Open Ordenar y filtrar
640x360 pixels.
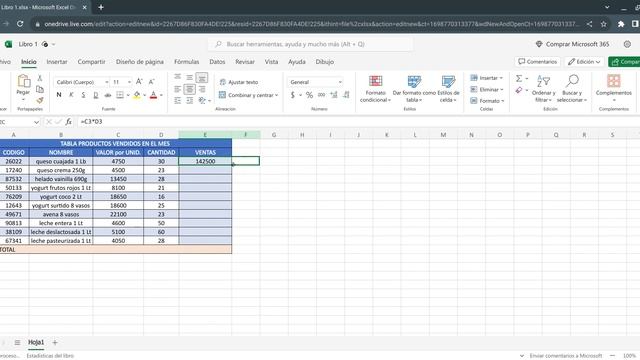543,89
